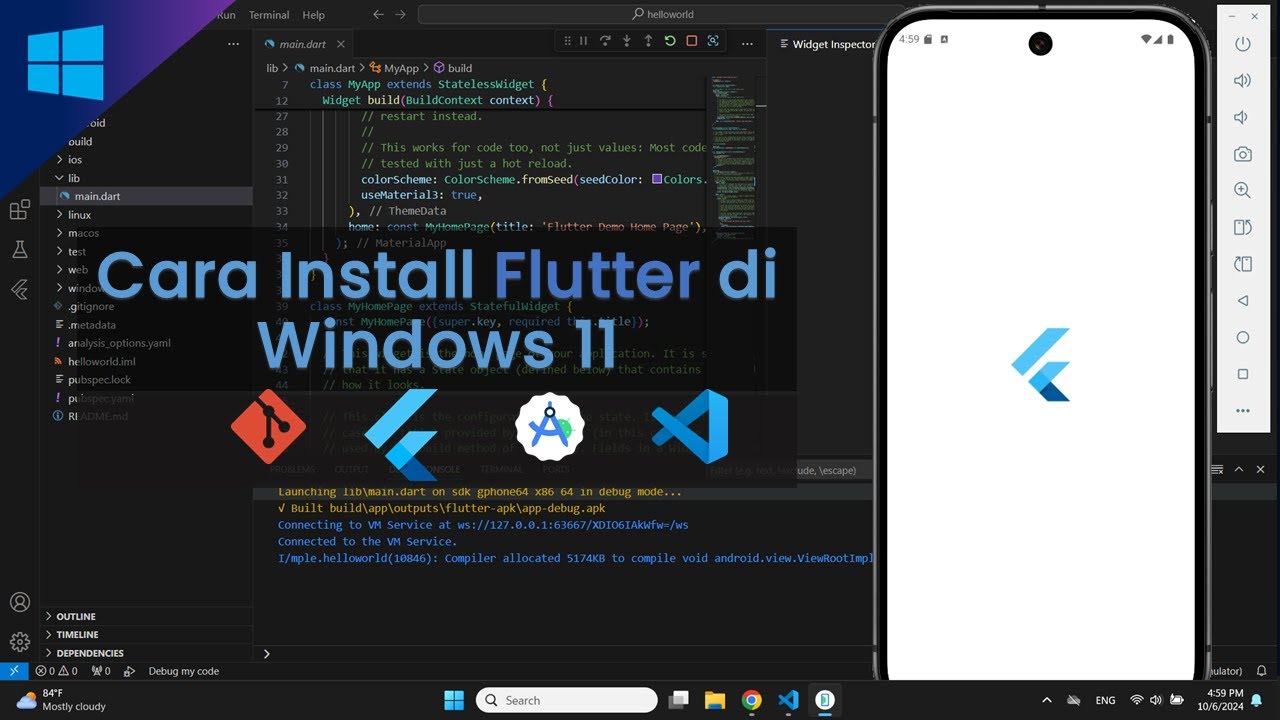Switch to the main.dart editor tab
This screenshot has height=720, width=1280.
(x=303, y=44)
